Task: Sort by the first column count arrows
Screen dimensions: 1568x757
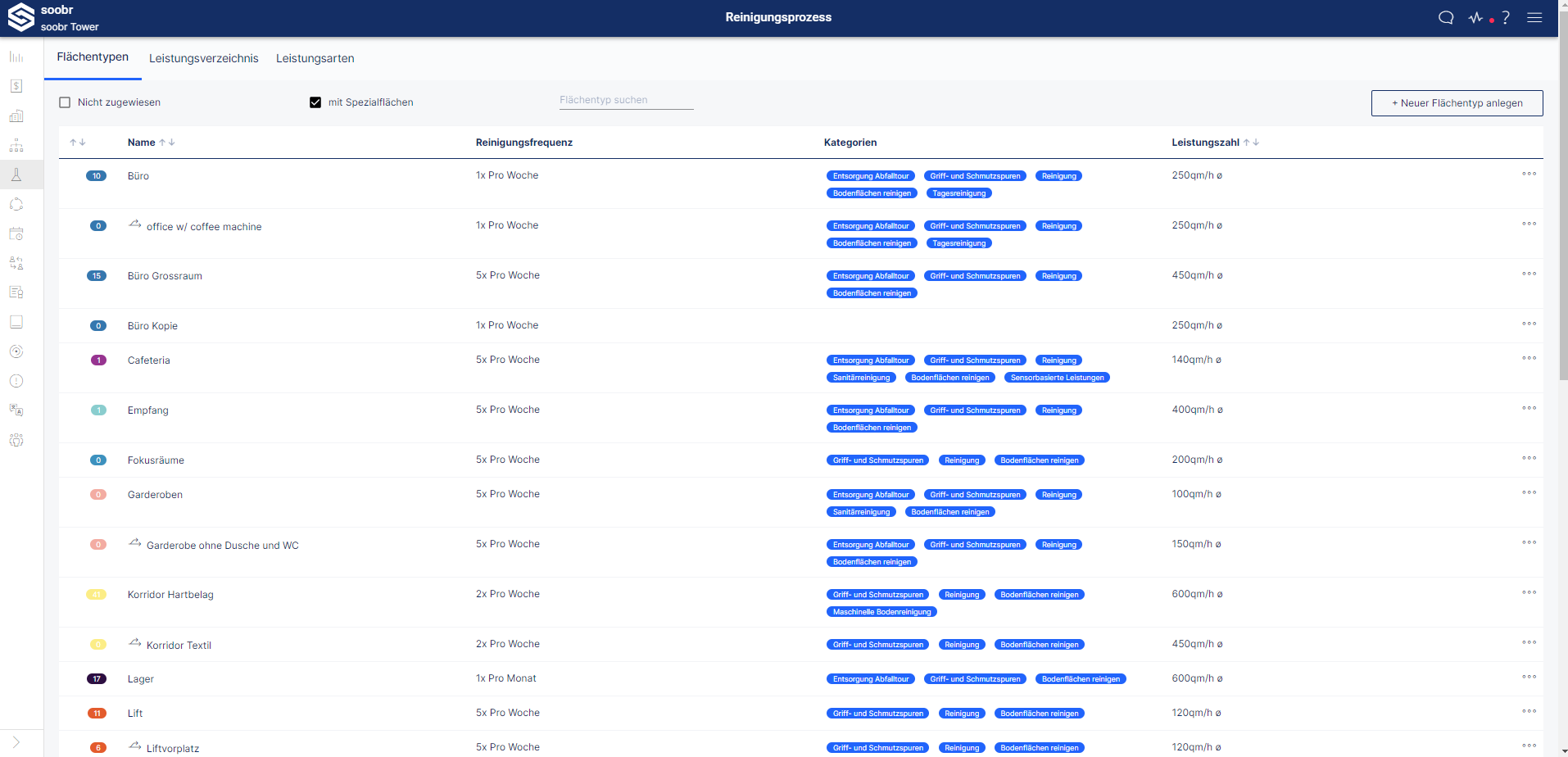Action: 78,143
